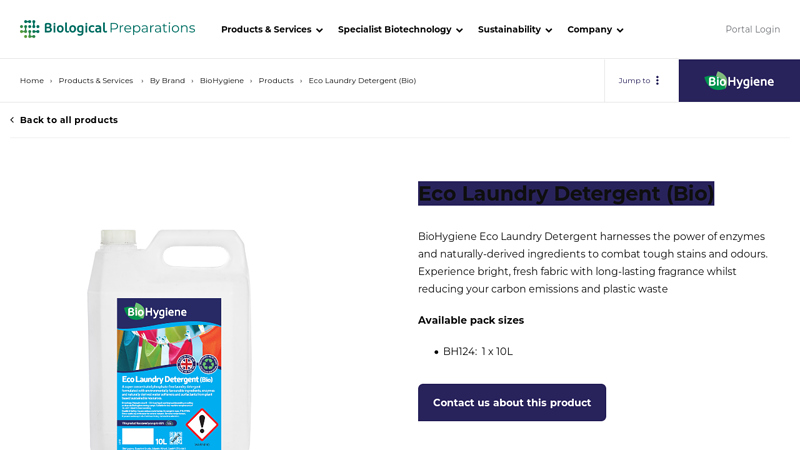Open the Portal Login link
This screenshot has width=800, height=450.
pos(752,30)
